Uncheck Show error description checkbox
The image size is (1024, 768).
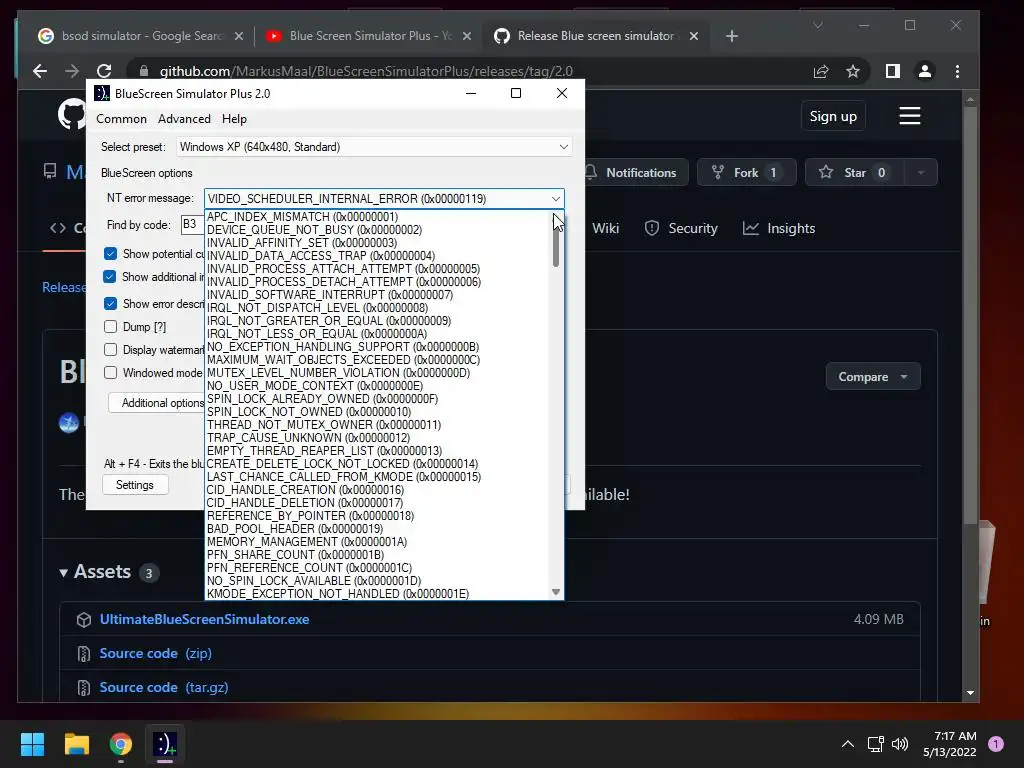[110, 304]
